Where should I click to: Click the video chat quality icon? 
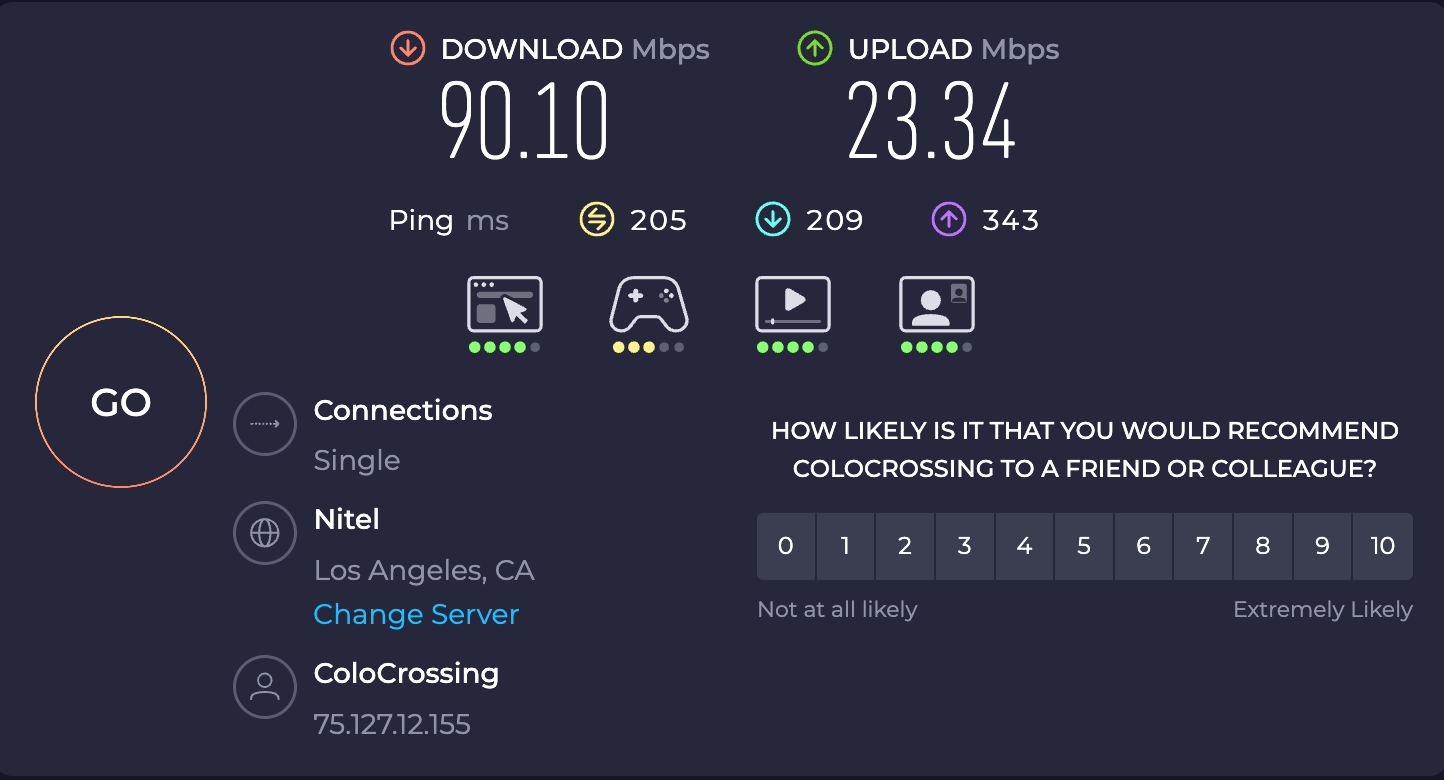(x=937, y=305)
